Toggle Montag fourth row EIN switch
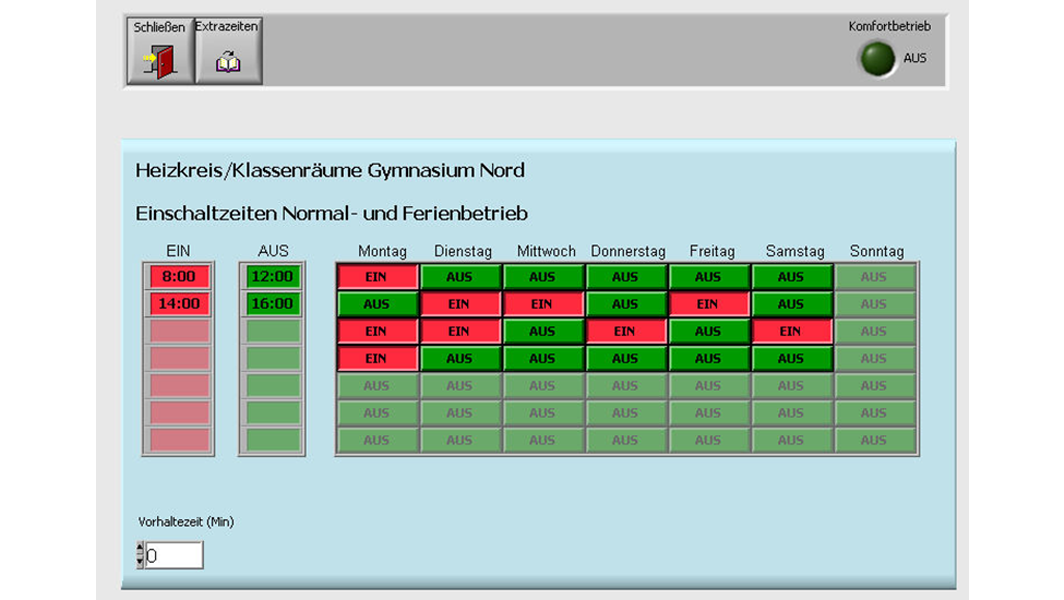The width and height of the screenshot is (1064, 600). 376,358
